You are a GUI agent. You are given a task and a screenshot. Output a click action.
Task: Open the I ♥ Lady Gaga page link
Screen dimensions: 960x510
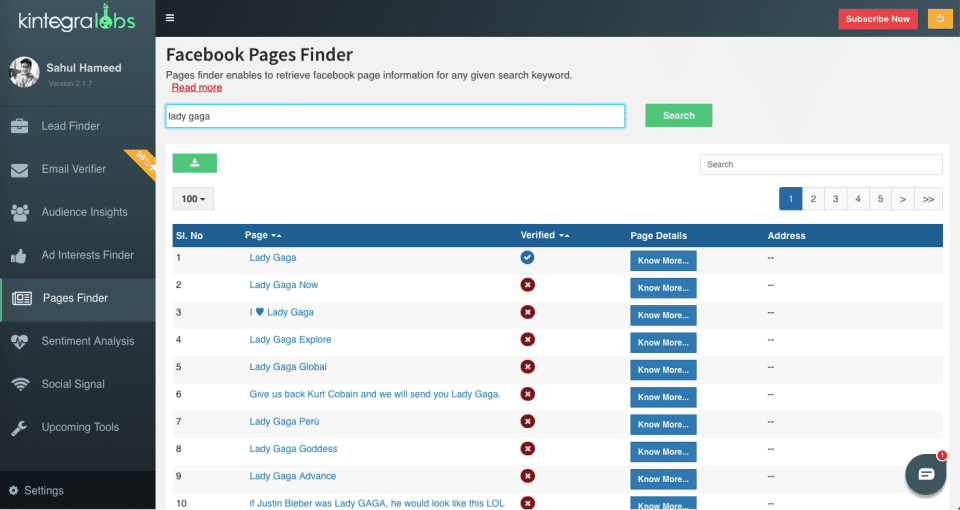point(282,312)
